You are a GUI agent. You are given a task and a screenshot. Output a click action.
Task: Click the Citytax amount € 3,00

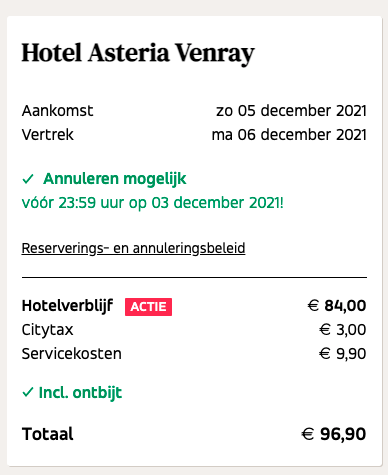(x=342, y=330)
